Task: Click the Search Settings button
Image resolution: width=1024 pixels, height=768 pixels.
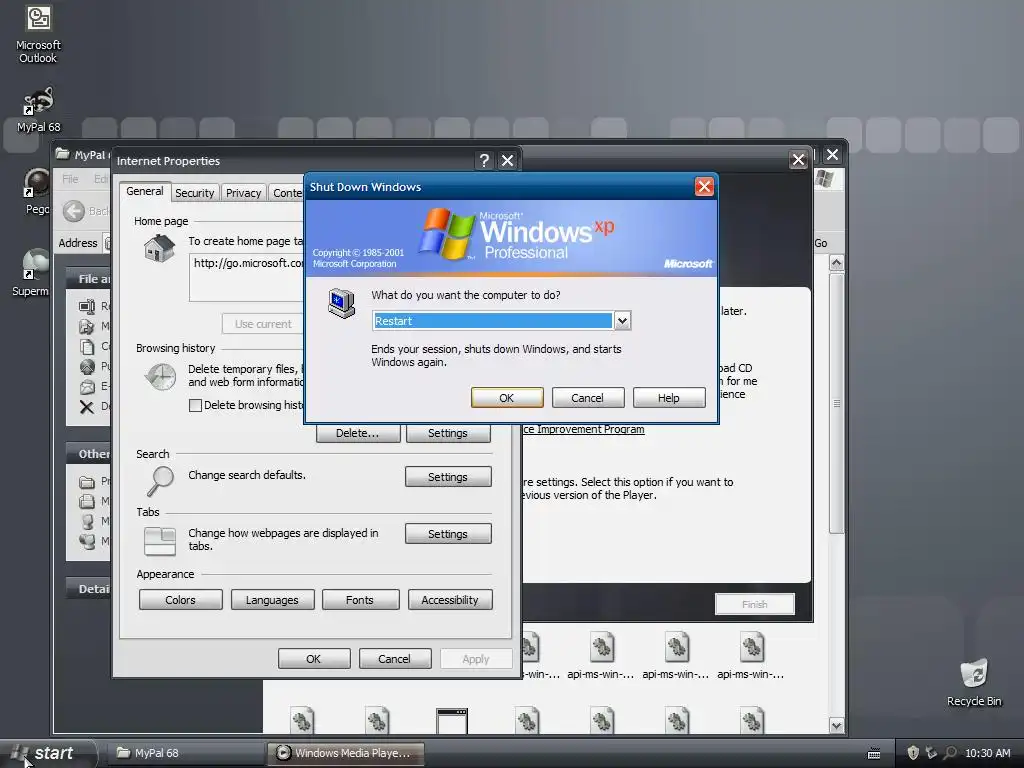Action: (448, 477)
